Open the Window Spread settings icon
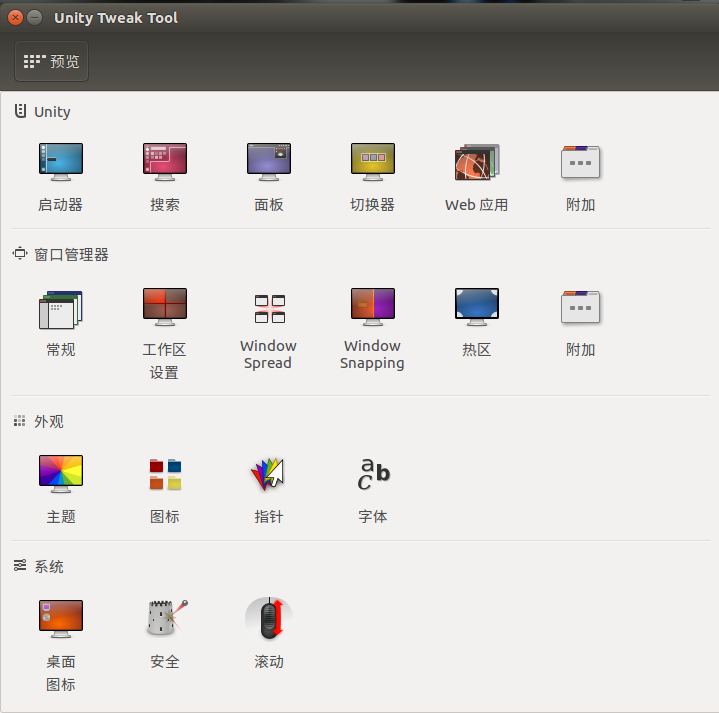This screenshot has width=719, height=713. (270, 309)
